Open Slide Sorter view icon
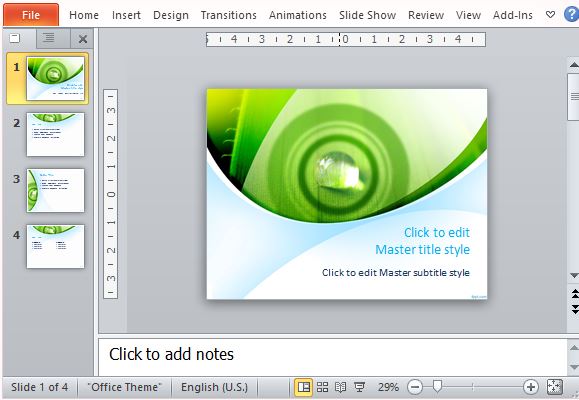 [x=322, y=387]
